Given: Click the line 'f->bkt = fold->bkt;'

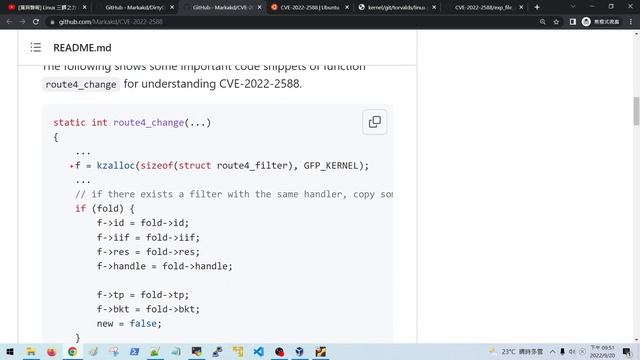Looking at the screenshot, I should pos(149,309).
